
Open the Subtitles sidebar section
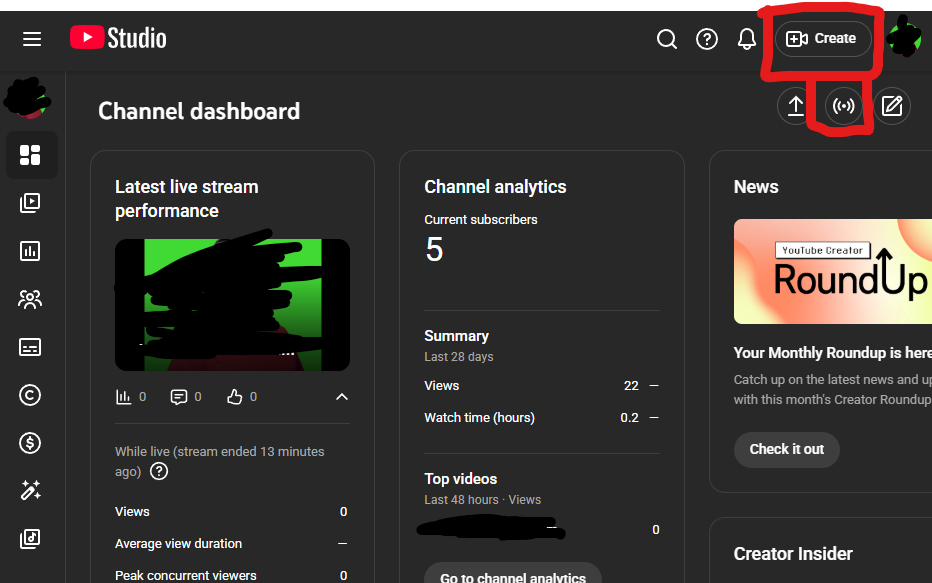(29, 347)
